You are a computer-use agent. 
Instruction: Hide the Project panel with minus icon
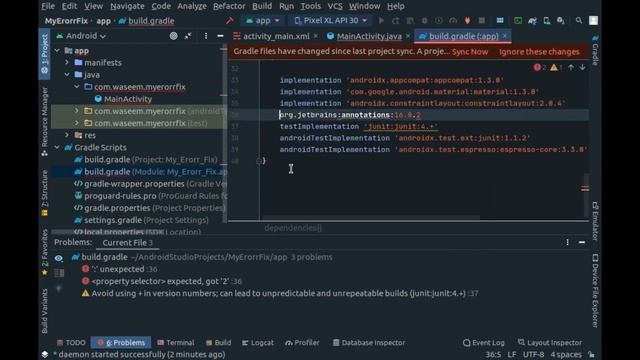pos(220,36)
